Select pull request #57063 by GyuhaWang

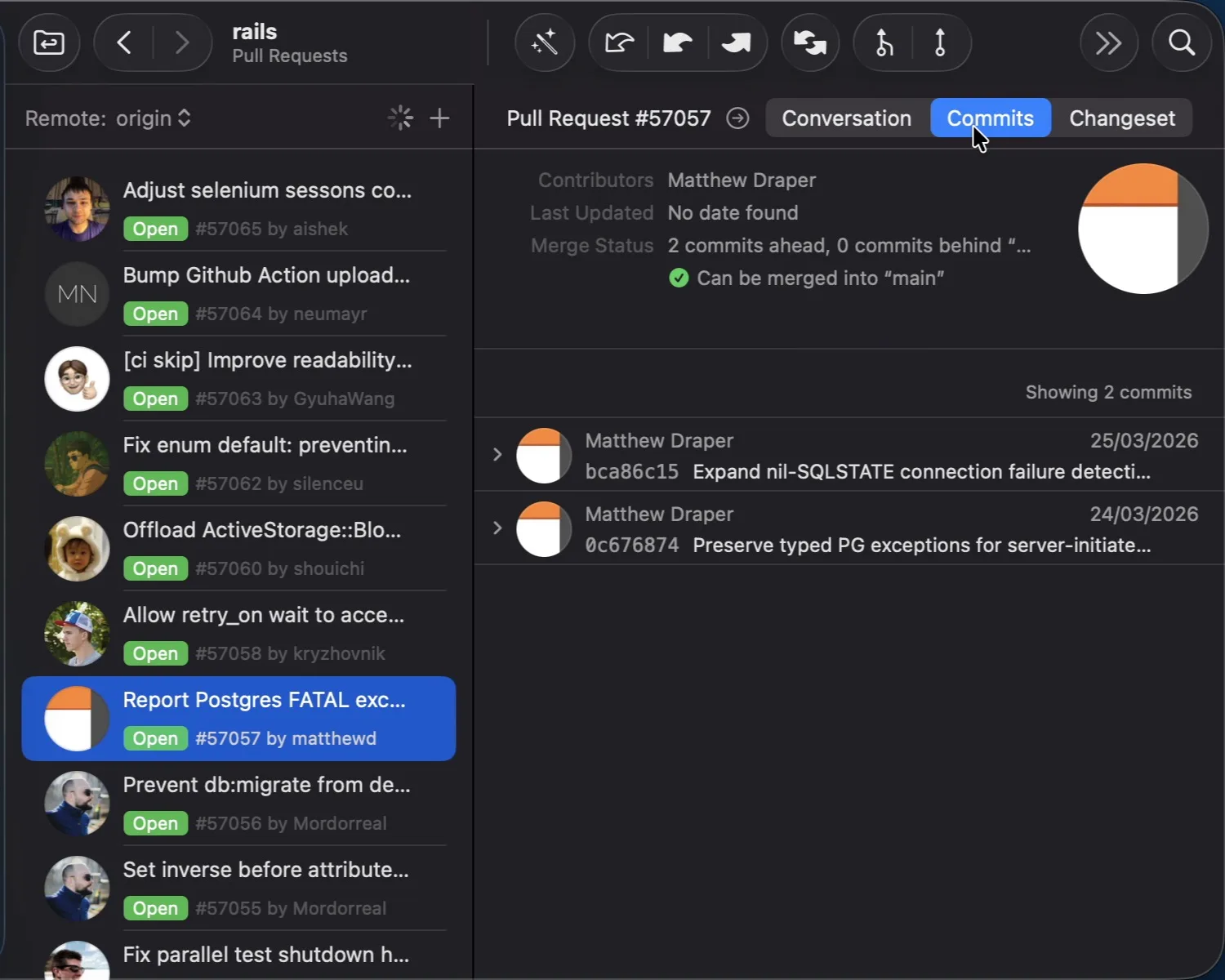pyautogui.click(x=238, y=379)
